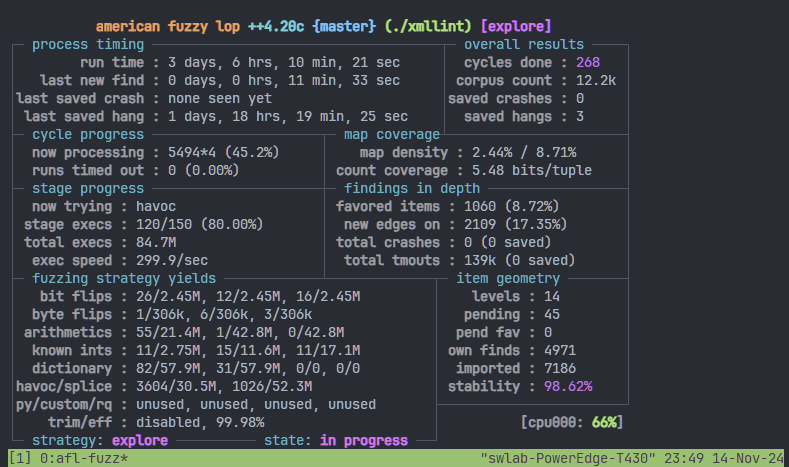The image size is (789, 467).
Task: Click the byte flips yields row values
Action: click(224, 315)
